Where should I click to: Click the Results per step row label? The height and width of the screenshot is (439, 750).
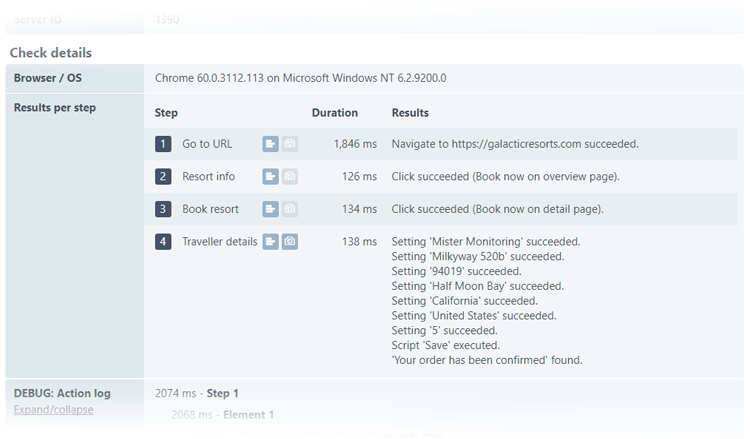[55, 108]
